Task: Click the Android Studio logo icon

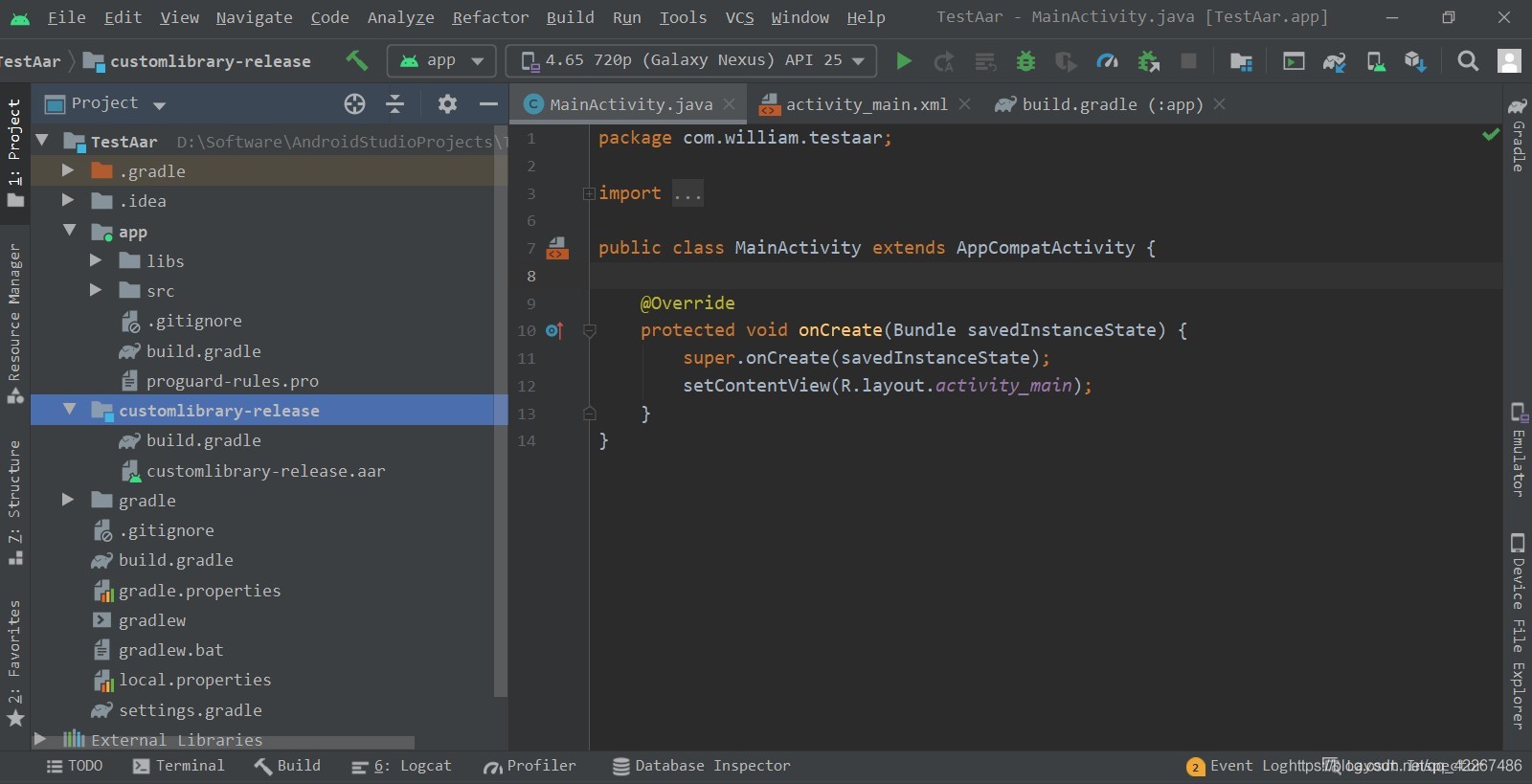Action: click(x=19, y=18)
